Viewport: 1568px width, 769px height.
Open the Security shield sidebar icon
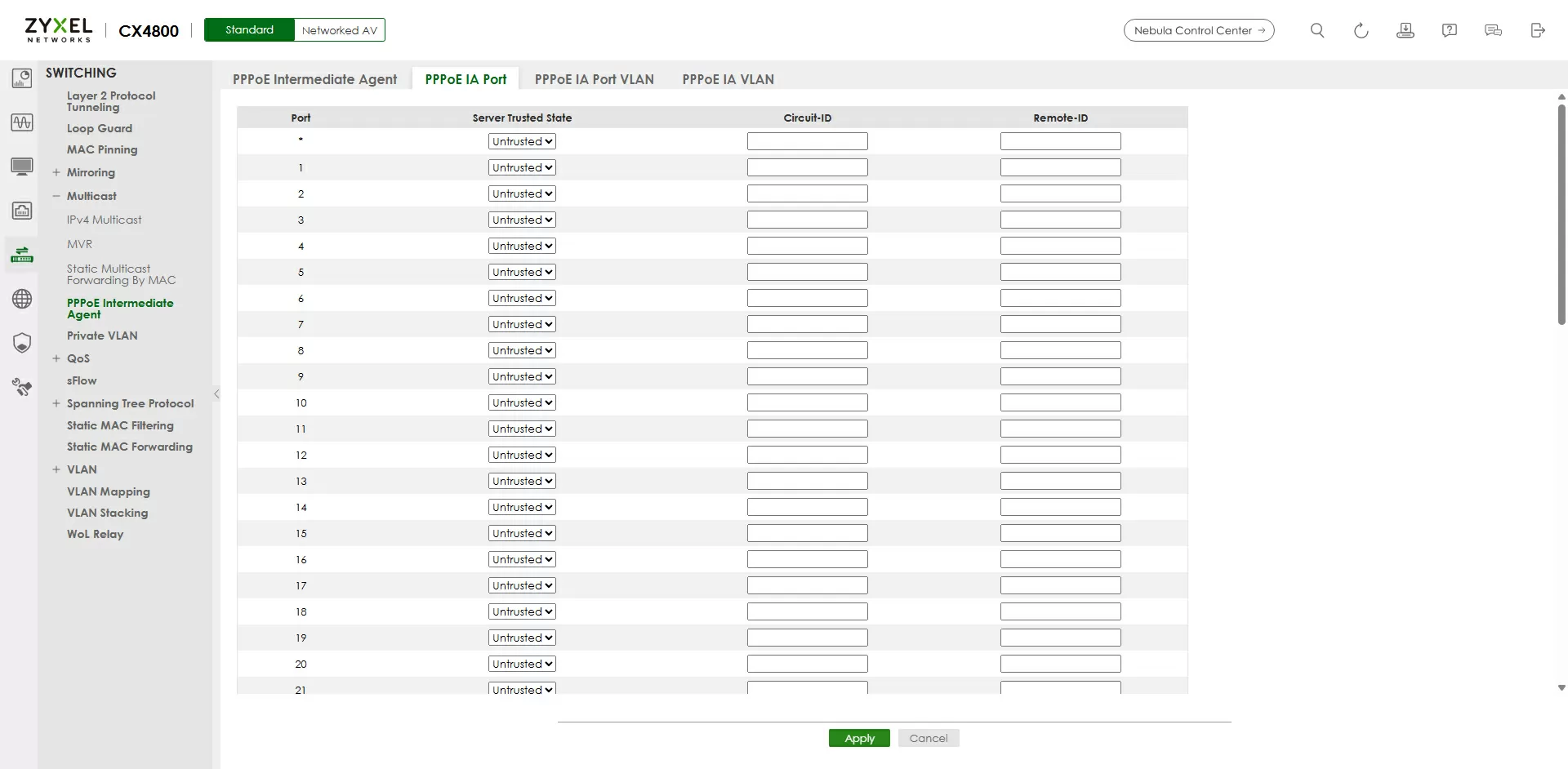coord(22,343)
